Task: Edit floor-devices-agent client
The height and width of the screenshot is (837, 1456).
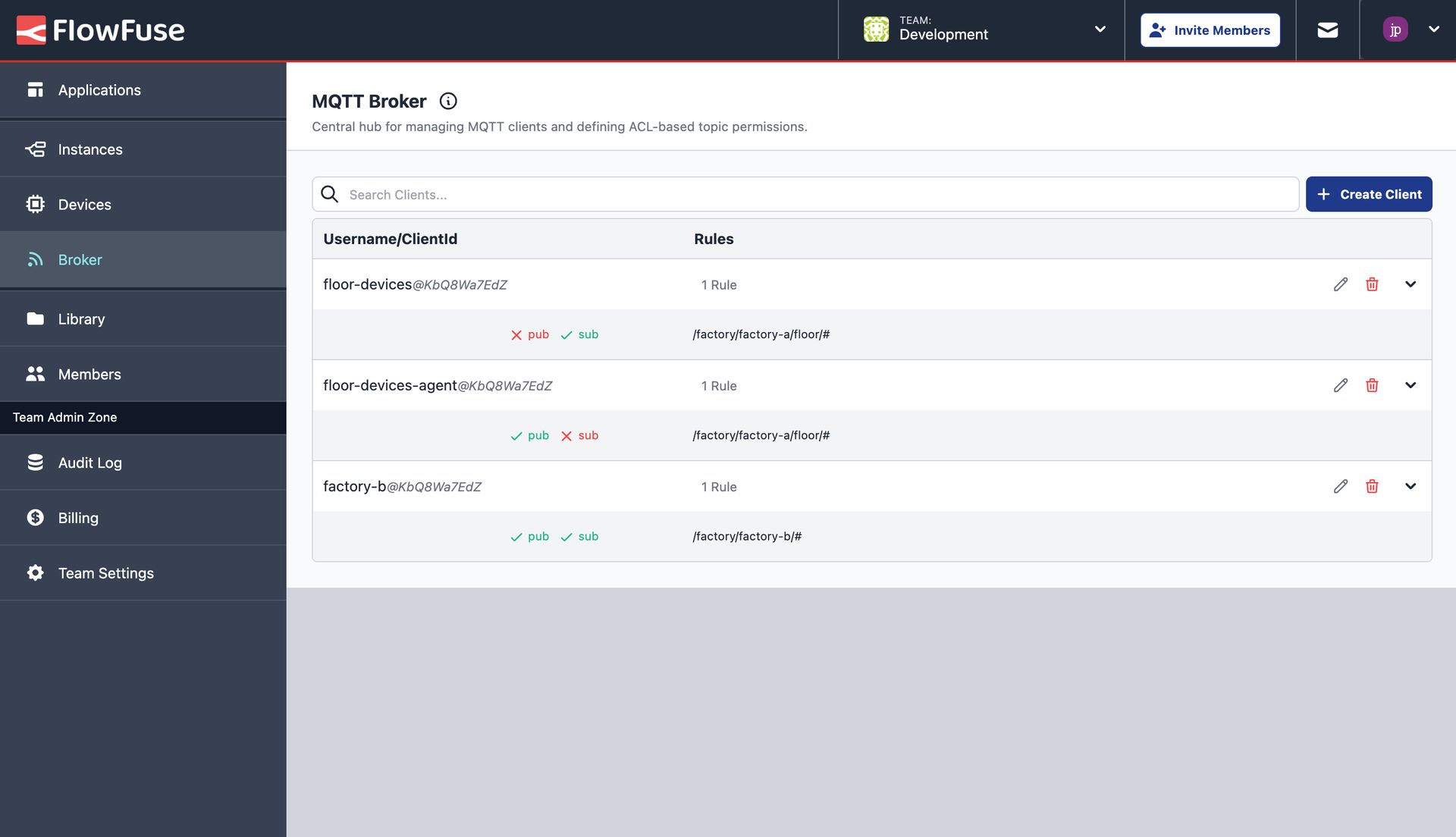Action: [1340, 385]
